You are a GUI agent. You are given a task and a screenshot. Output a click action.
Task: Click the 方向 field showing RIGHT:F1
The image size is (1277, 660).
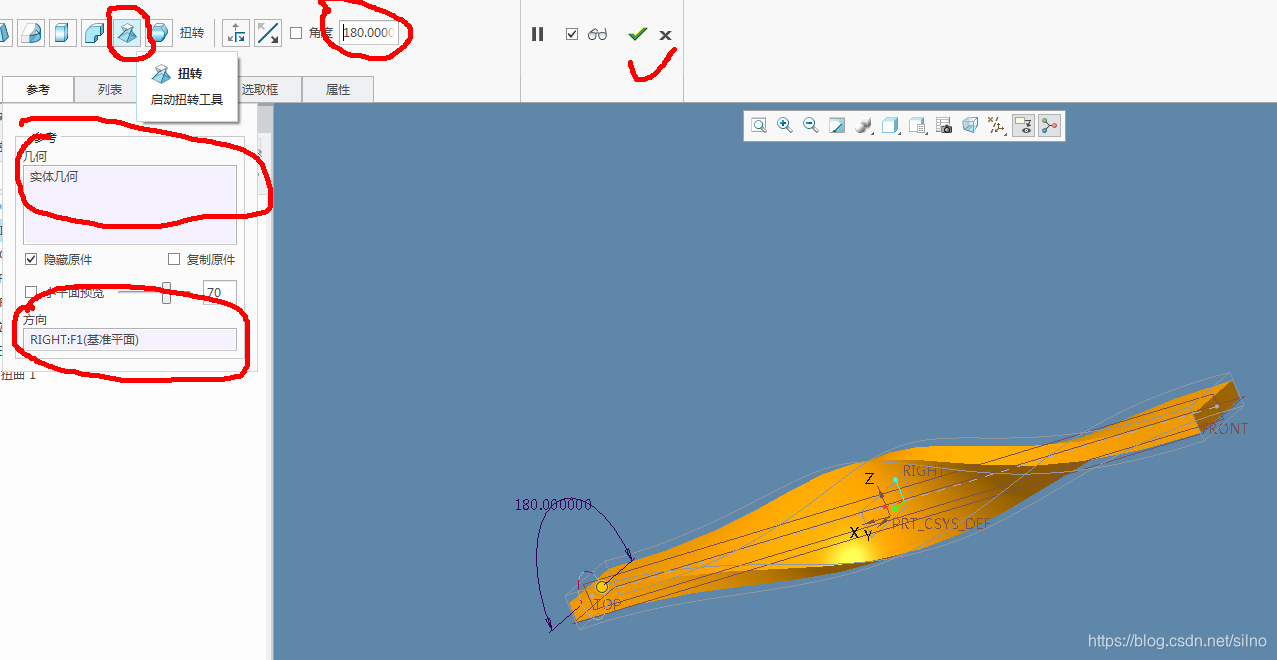pos(130,340)
